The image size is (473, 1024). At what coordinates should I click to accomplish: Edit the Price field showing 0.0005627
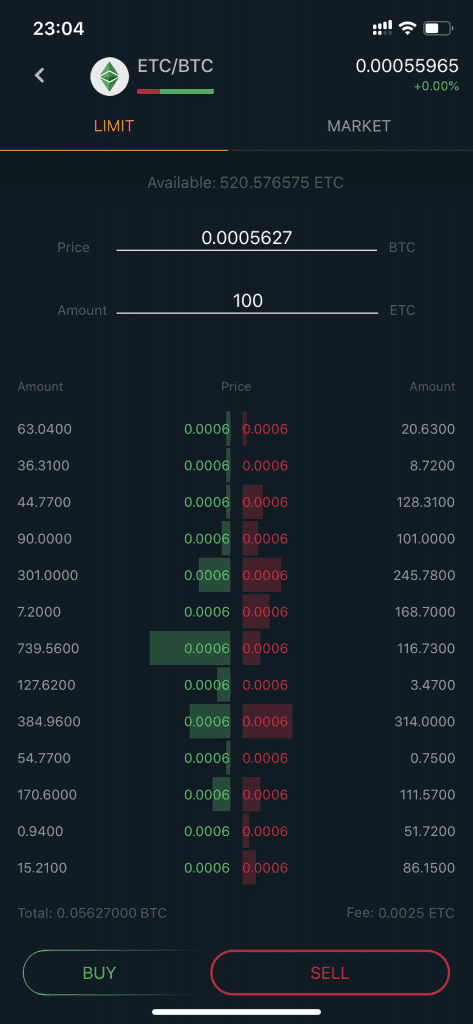tap(247, 238)
